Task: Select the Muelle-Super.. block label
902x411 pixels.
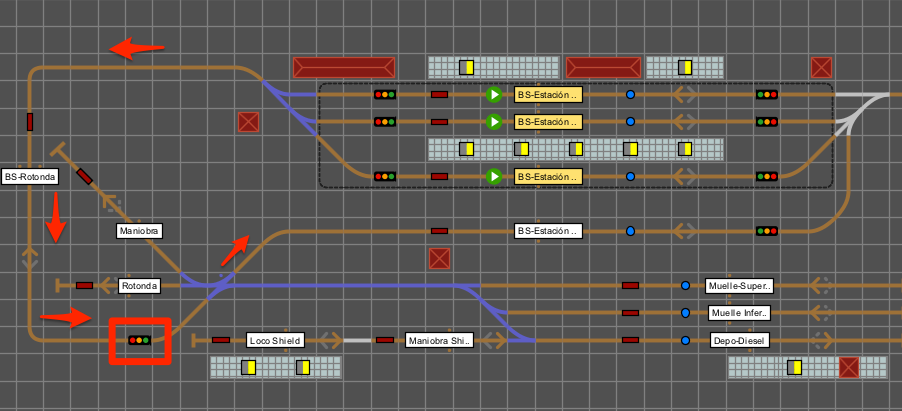Action: tap(739, 286)
